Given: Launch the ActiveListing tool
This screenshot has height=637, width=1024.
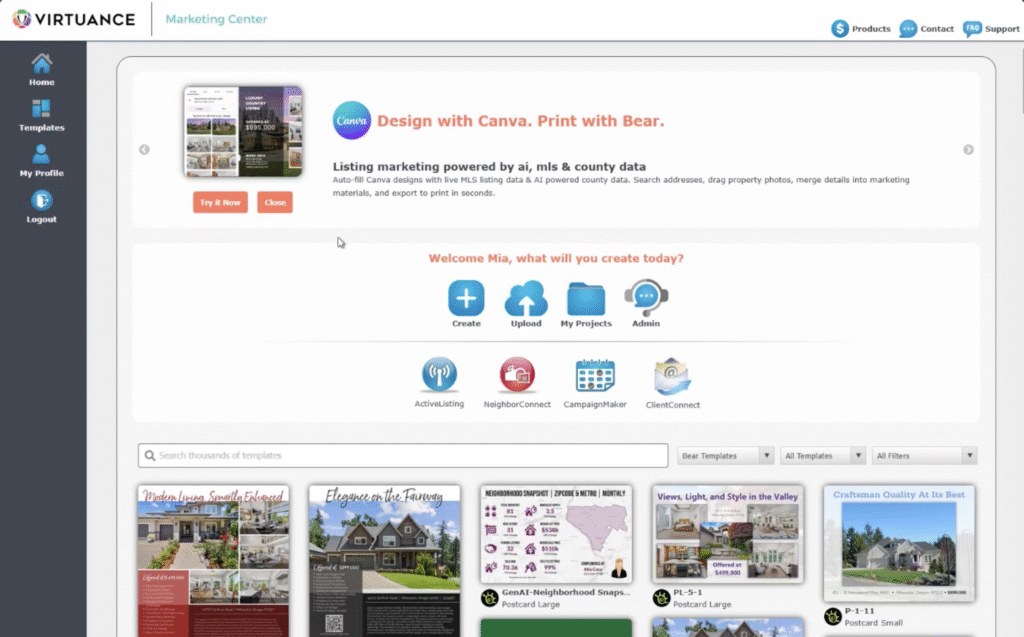Looking at the screenshot, I should (439, 376).
